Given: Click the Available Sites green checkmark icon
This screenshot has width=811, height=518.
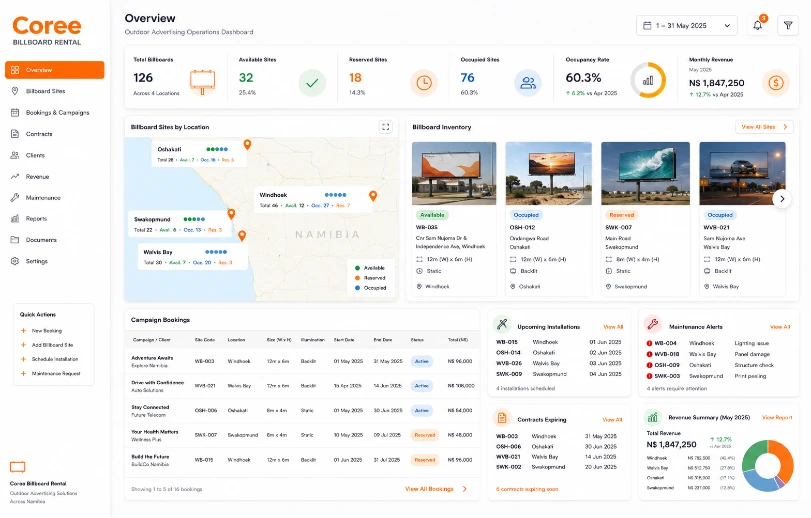Looking at the screenshot, I should 312,83.
